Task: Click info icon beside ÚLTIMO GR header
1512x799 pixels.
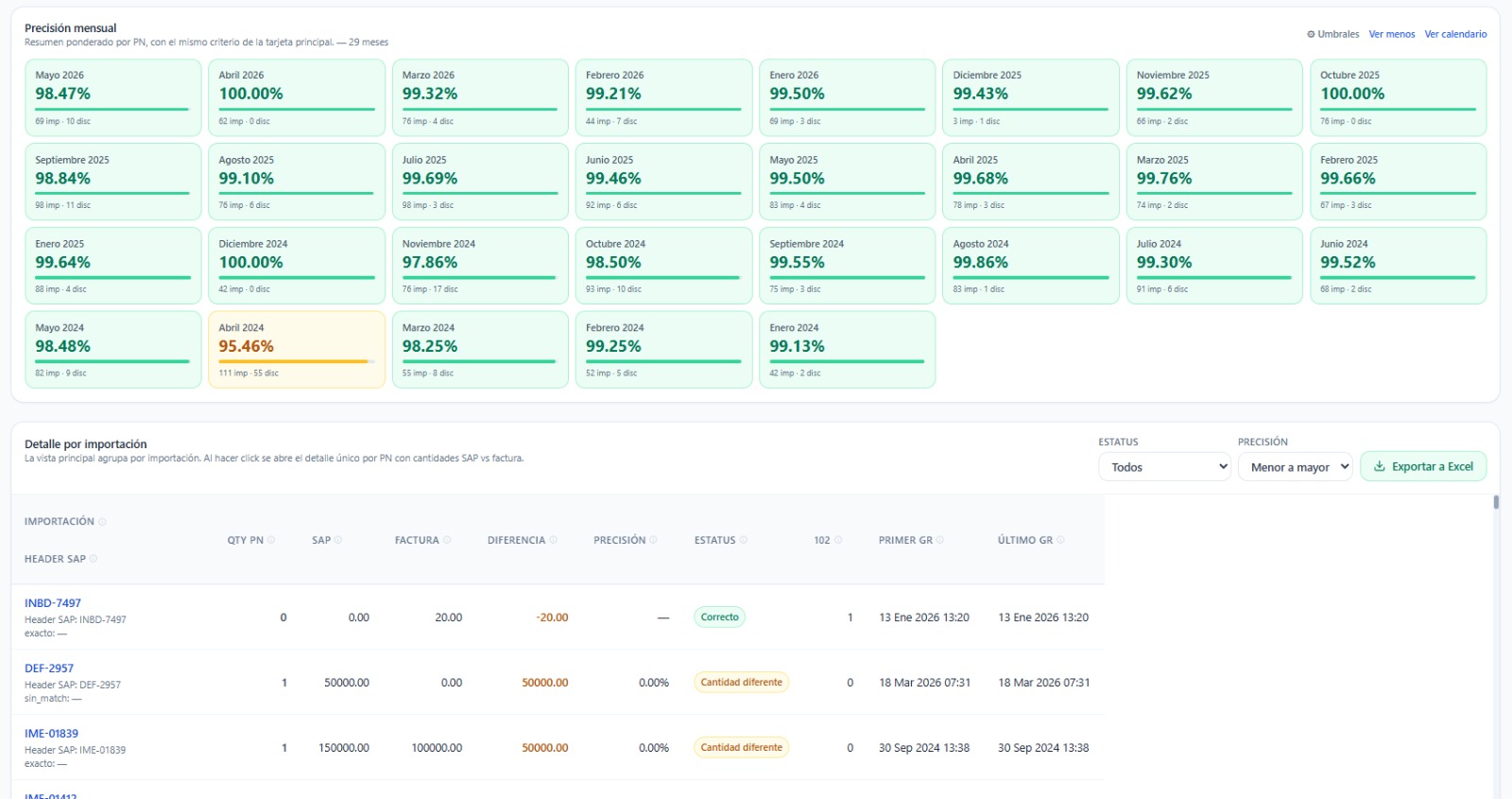Action: point(1061,540)
